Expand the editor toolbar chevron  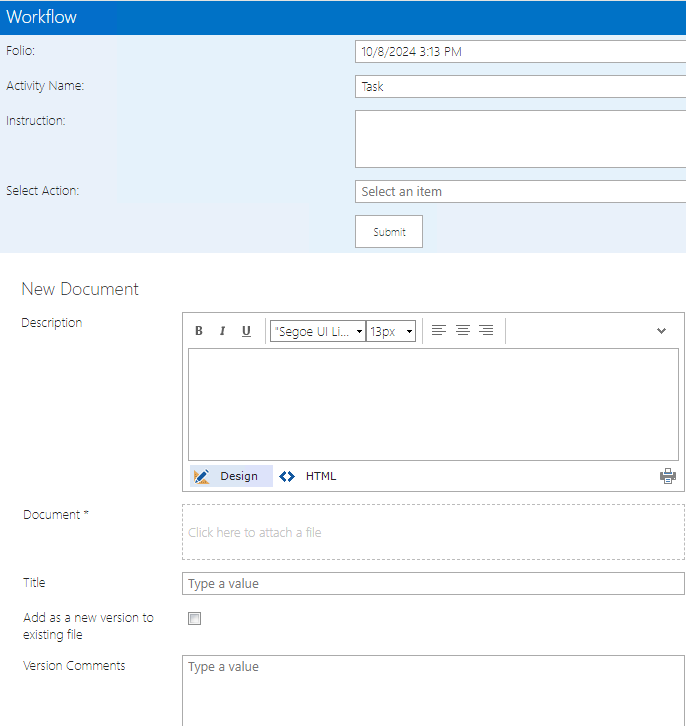point(661,331)
